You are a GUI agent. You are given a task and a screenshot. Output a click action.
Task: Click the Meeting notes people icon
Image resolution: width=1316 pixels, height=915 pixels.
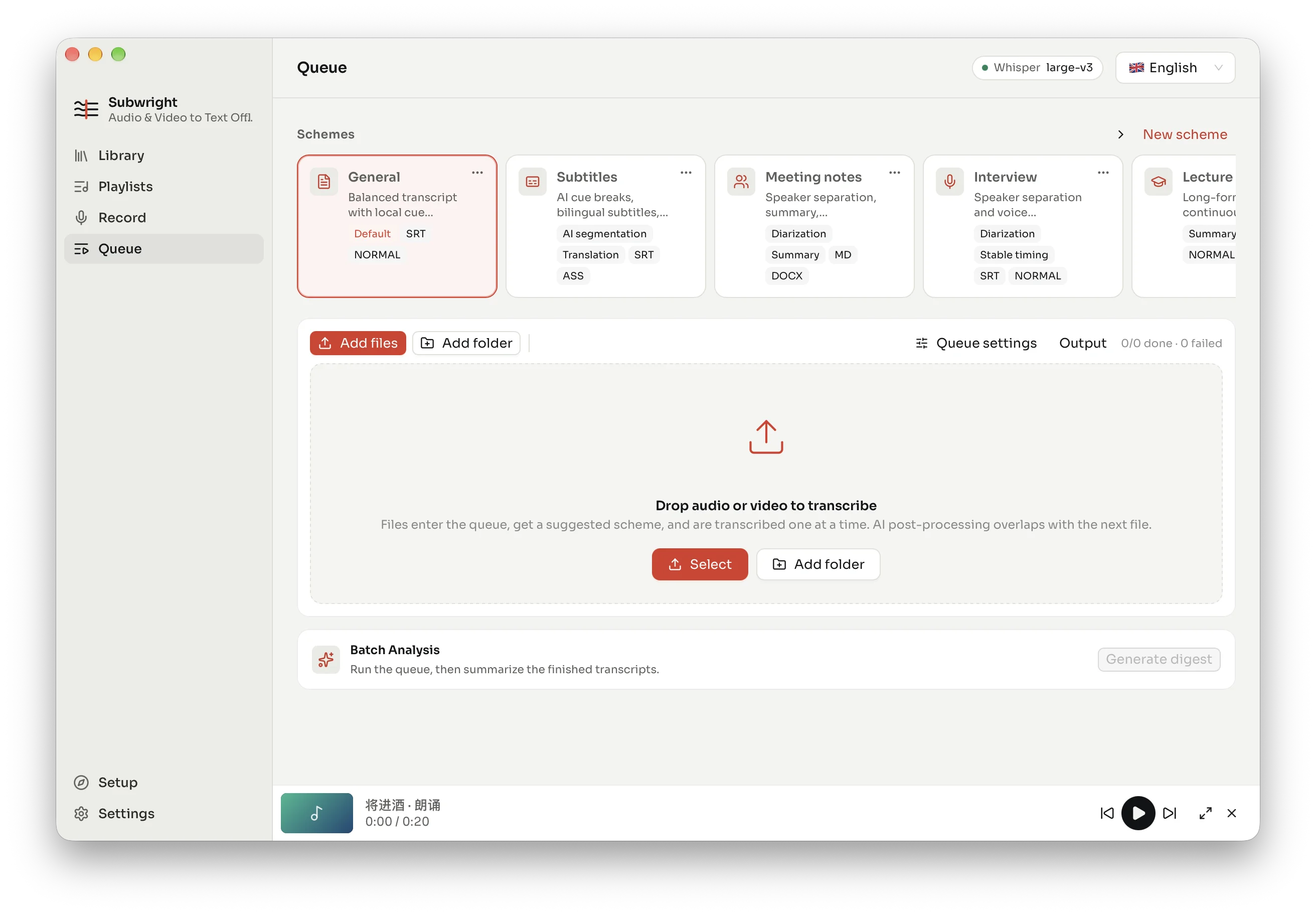point(741,182)
